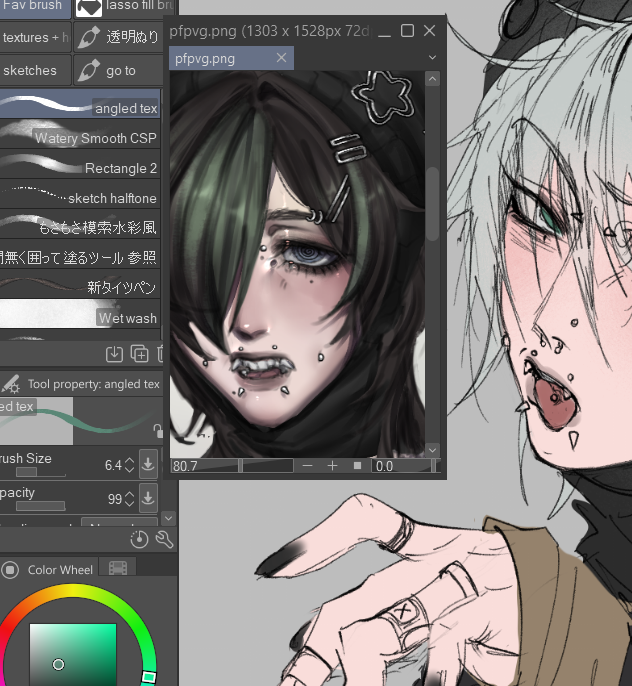Close the pfpvg.png tab

pos(282,58)
